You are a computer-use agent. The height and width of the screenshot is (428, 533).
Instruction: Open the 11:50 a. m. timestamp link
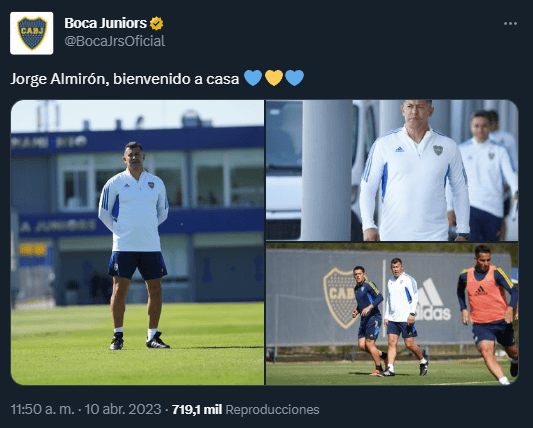[42, 409]
